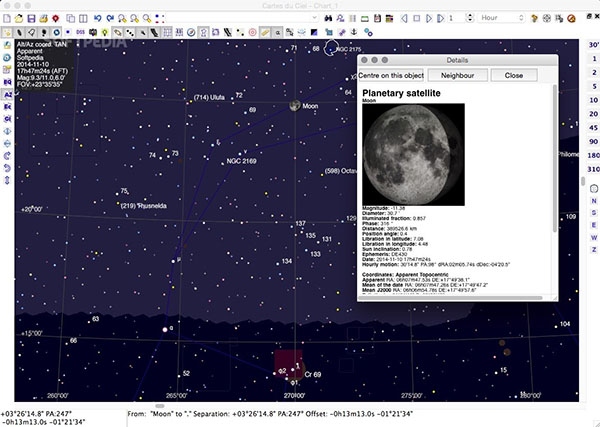This screenshot has width=600, height=427.
Task: Click the NGC 2169 label on chart
Action: (241, 161)
